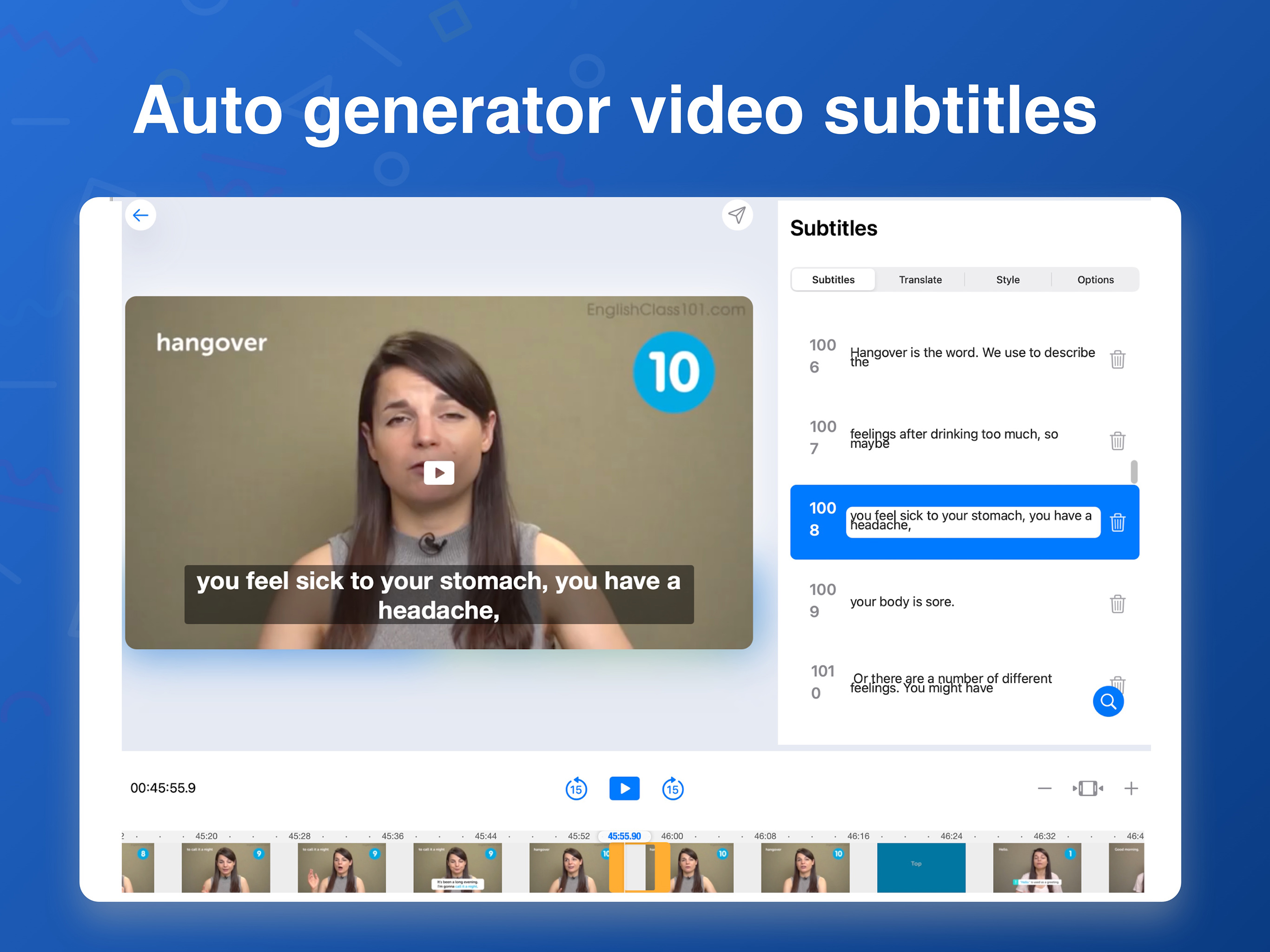The width and height of the screenshot is (1270, 952).
Task: Zoom out timeline with minus icon
Action: [x=1045, y=788]
